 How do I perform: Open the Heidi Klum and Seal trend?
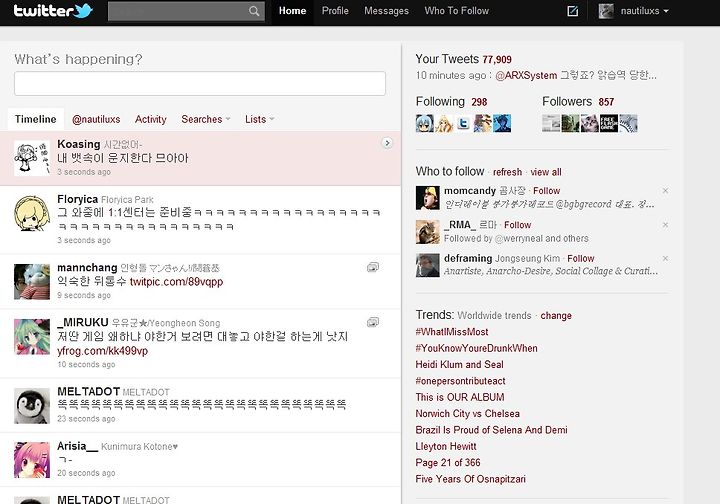point(459,364)
